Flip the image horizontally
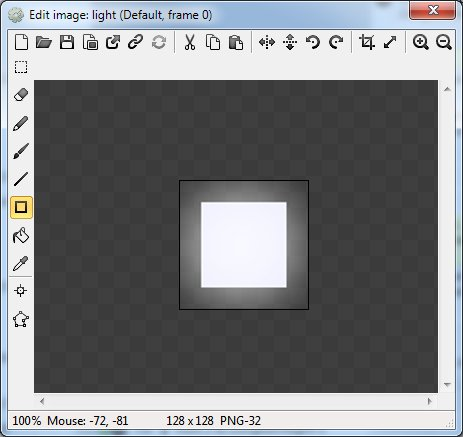Image resolution: width=463 pixels, height=437 pixels. (267, 42)
